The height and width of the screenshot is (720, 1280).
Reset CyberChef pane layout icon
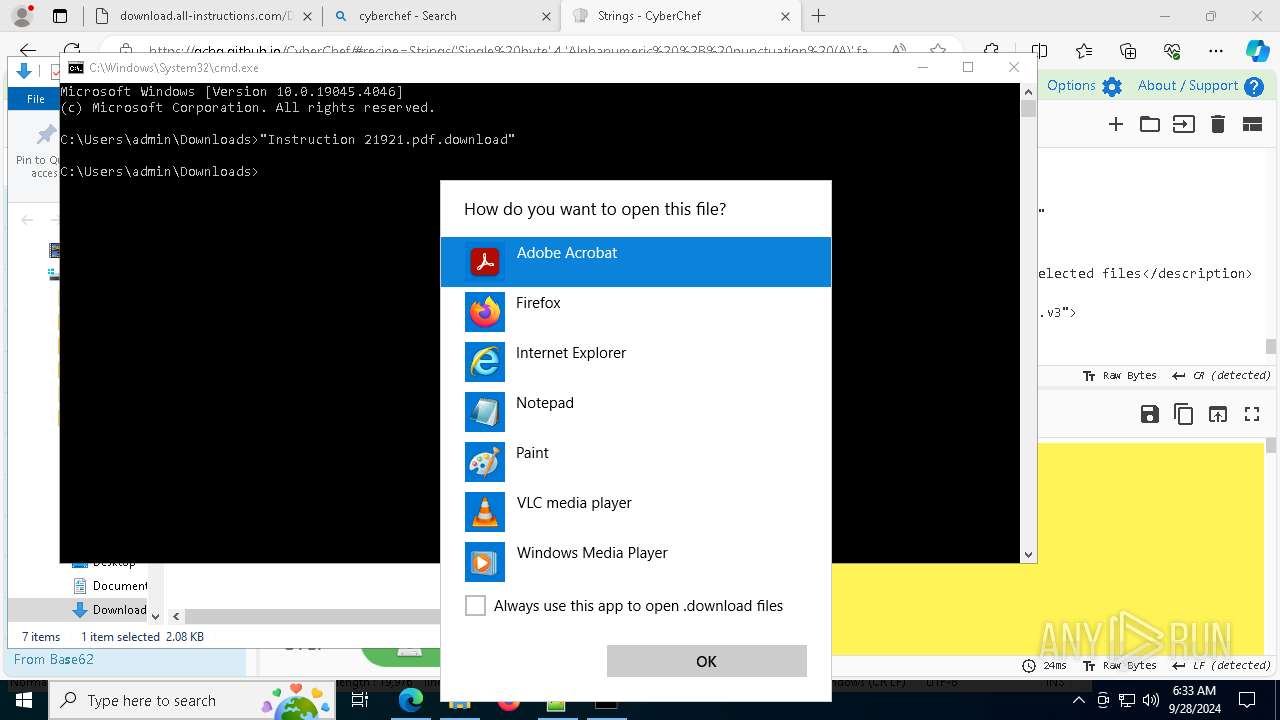point(1252,124)
